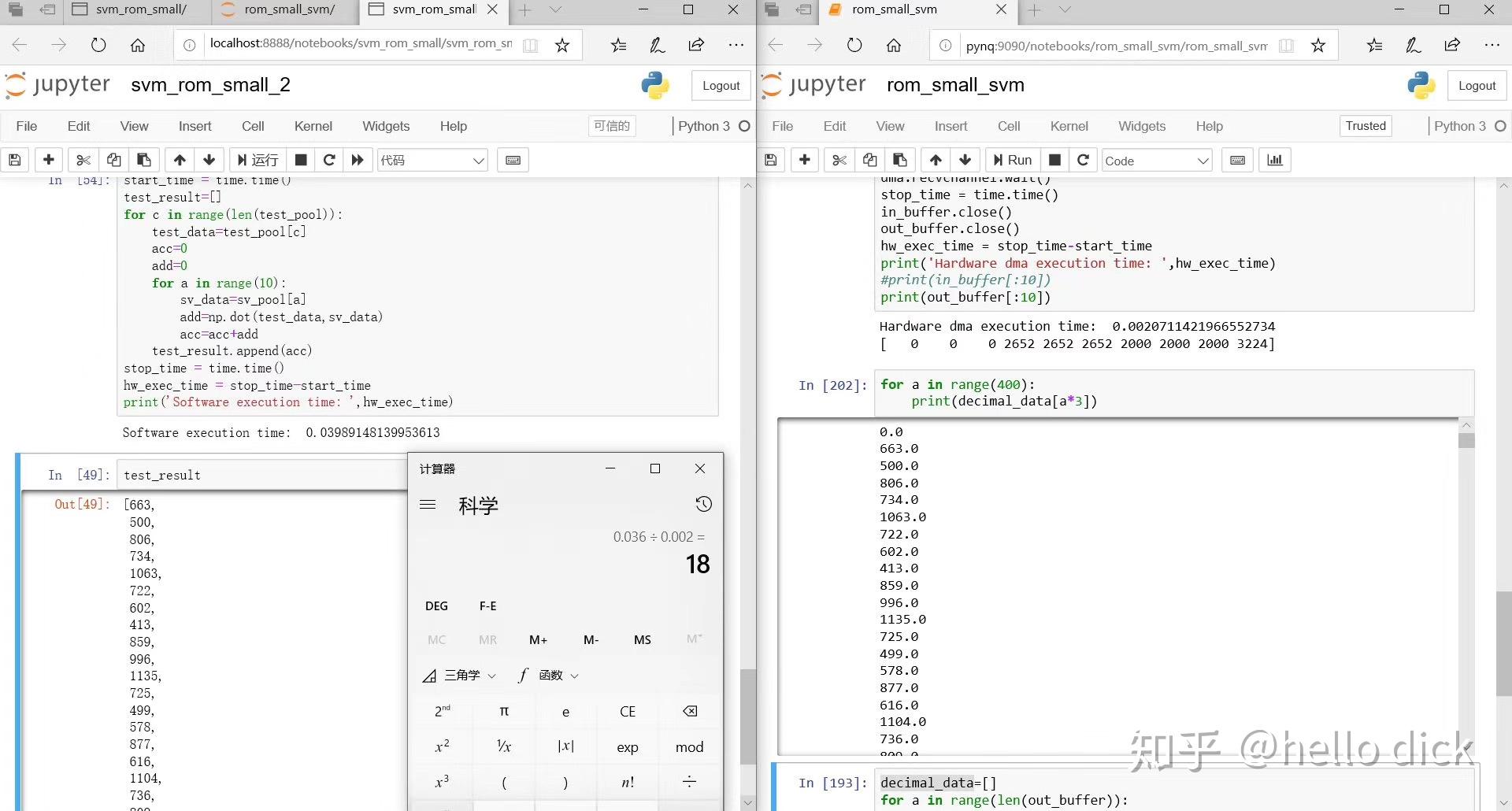1512x811 pixels.
Task: Toggle reading view in left browser address bar
Action: click(x=531, y=46)
